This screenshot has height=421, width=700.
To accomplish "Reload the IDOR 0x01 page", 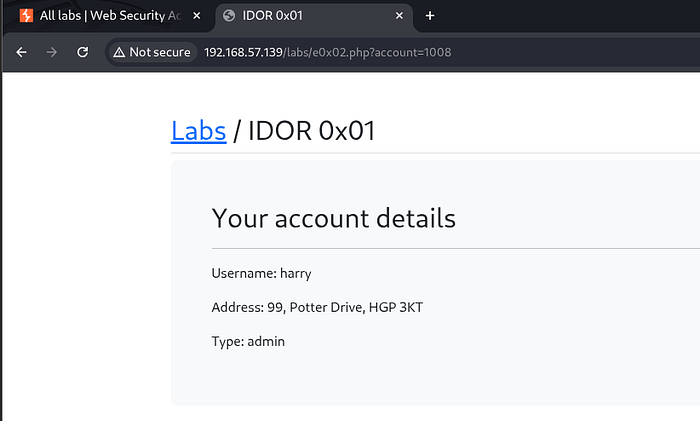I will (83, 52).
